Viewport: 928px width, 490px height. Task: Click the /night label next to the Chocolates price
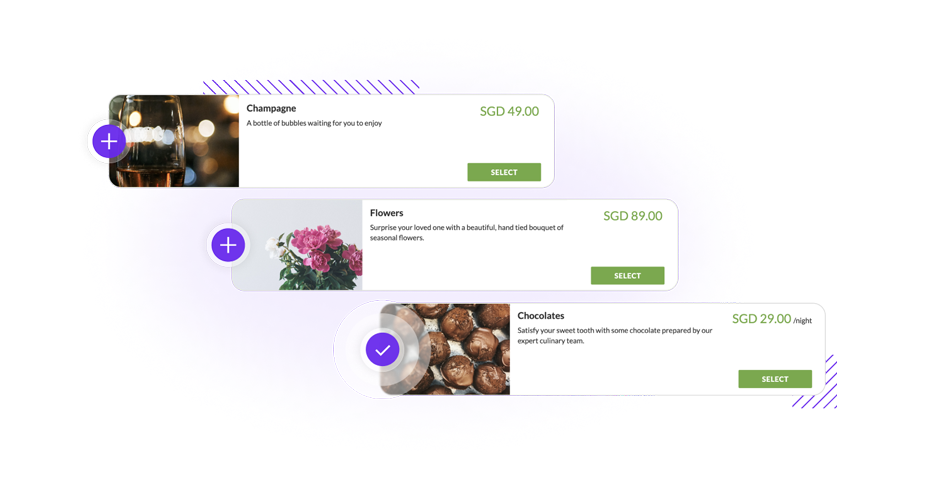tap(803, 321)
